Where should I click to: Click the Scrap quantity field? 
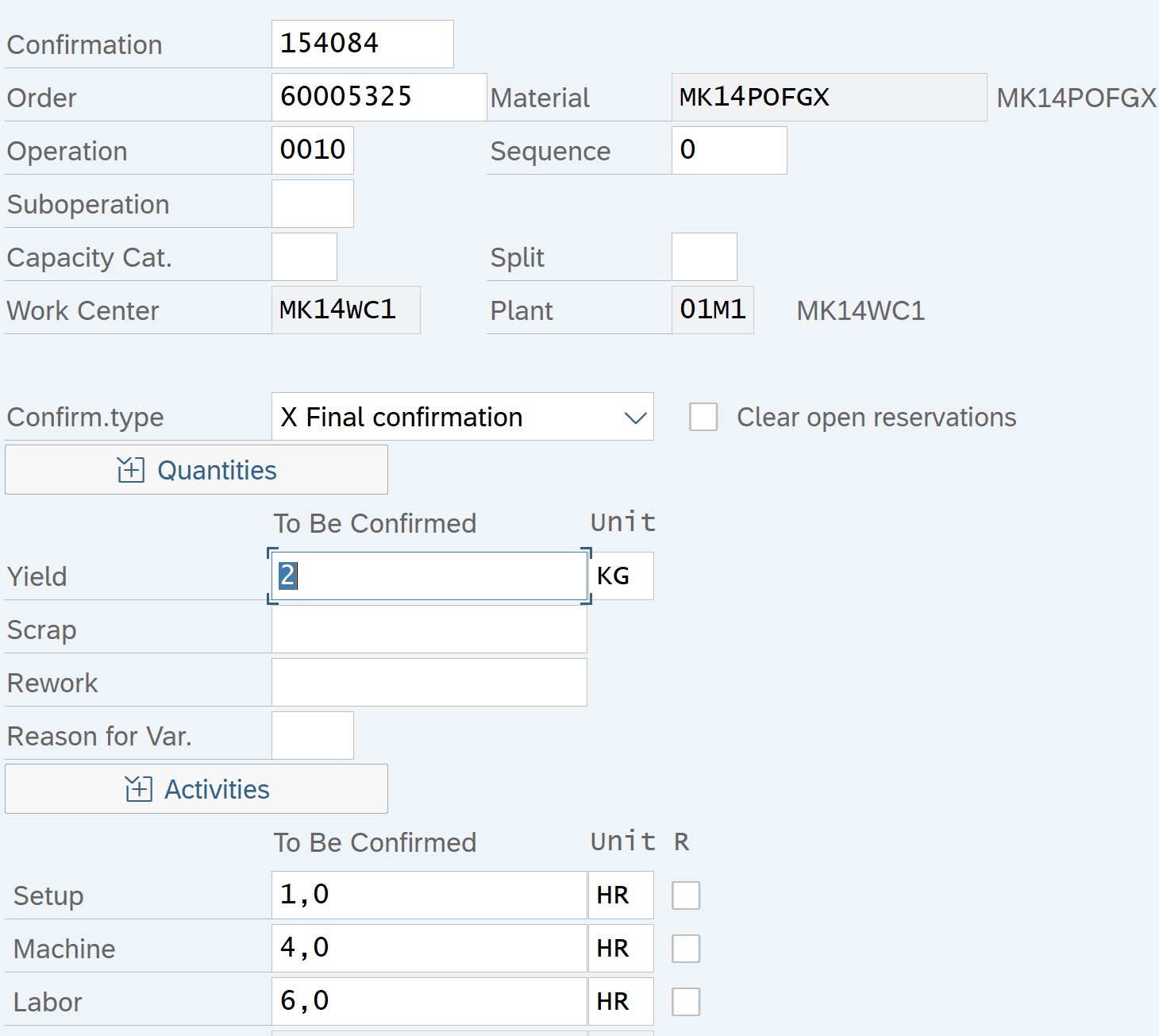[429, 630]
